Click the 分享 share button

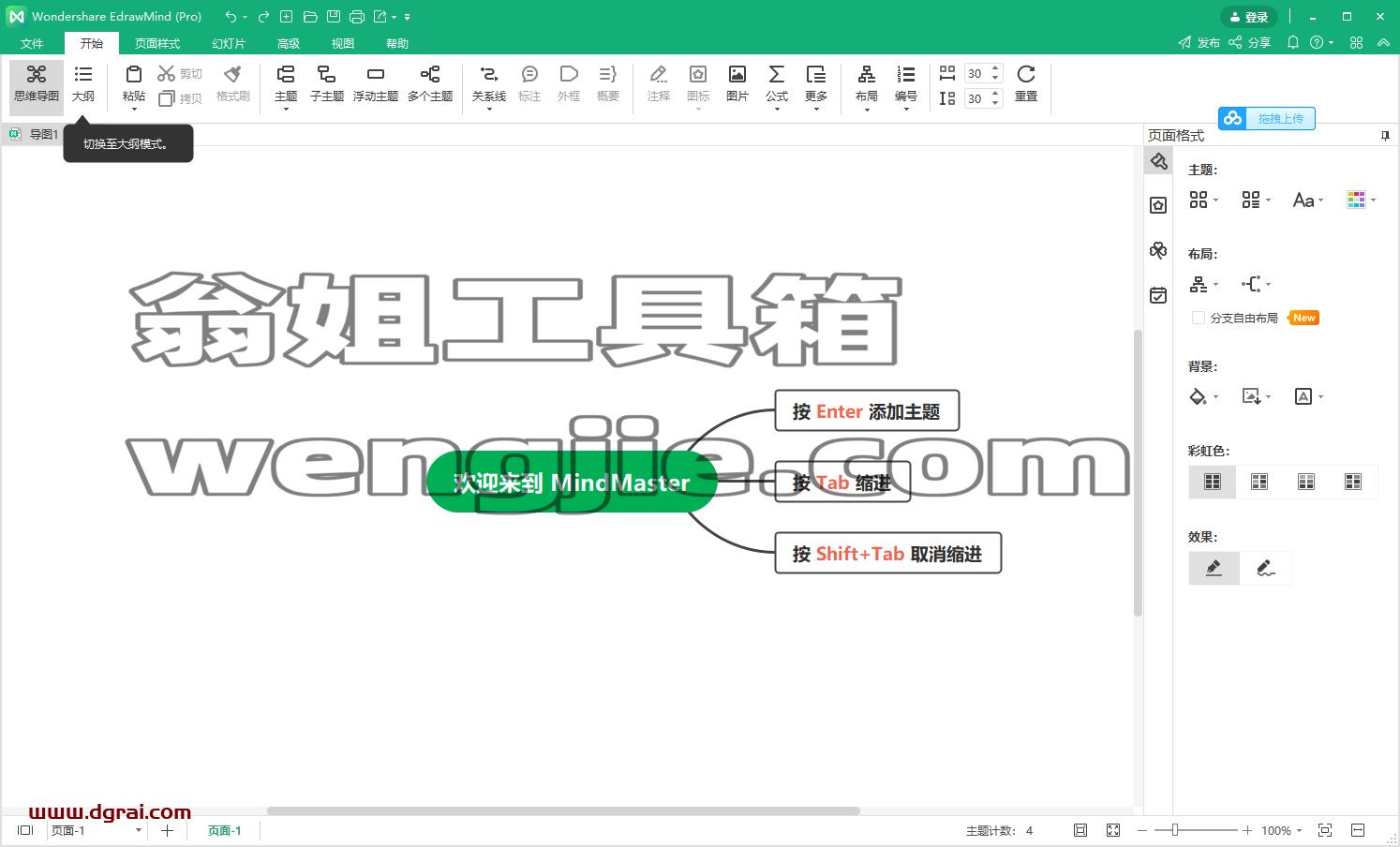pos(1250,42)
